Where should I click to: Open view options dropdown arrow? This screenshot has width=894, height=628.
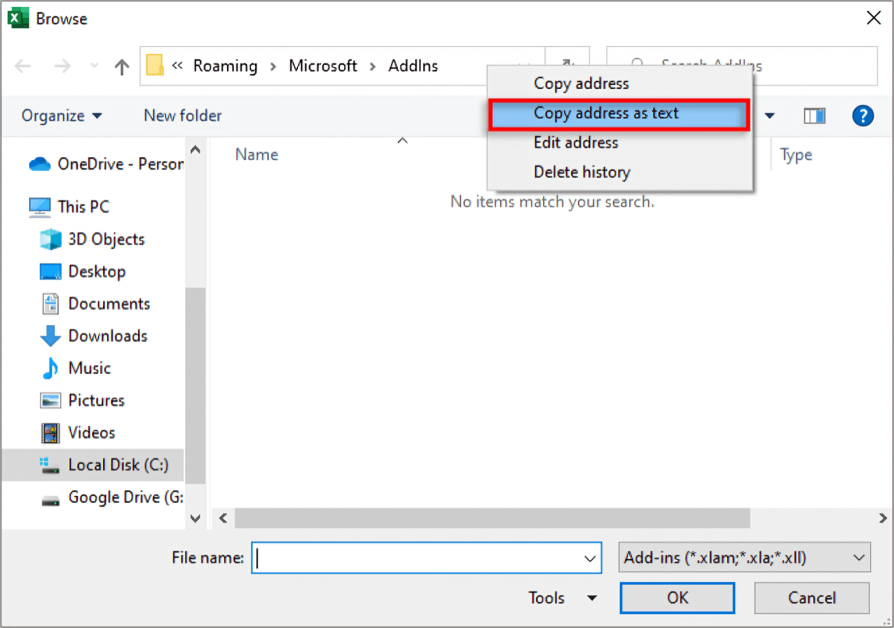(x=770, y=116)
